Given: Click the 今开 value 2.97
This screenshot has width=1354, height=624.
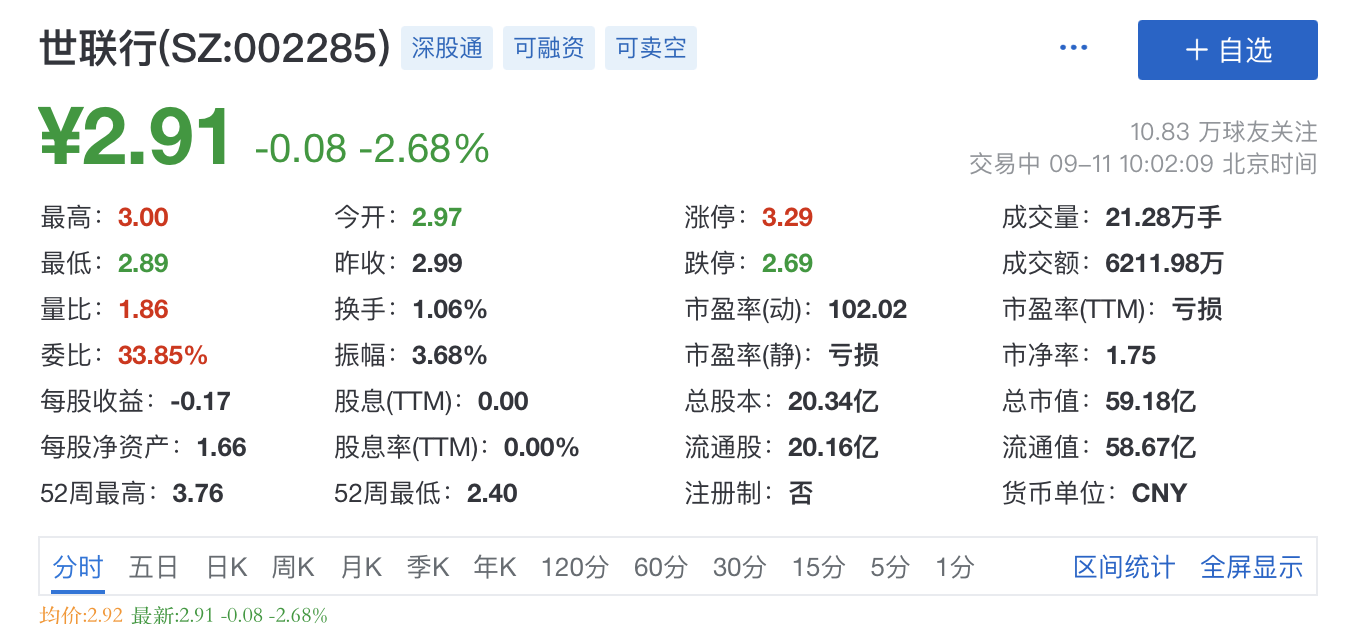Looking at the screenshot, I should pyautogui.click(x=437, y=217).
